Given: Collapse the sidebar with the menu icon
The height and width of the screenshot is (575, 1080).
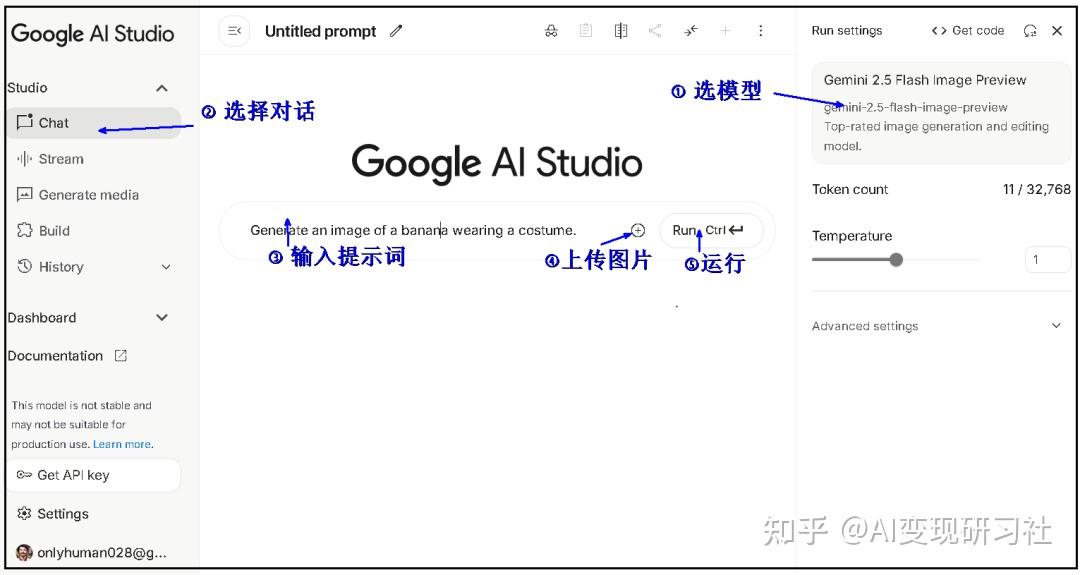Looking at the screenshot, I should coord(234,31).
